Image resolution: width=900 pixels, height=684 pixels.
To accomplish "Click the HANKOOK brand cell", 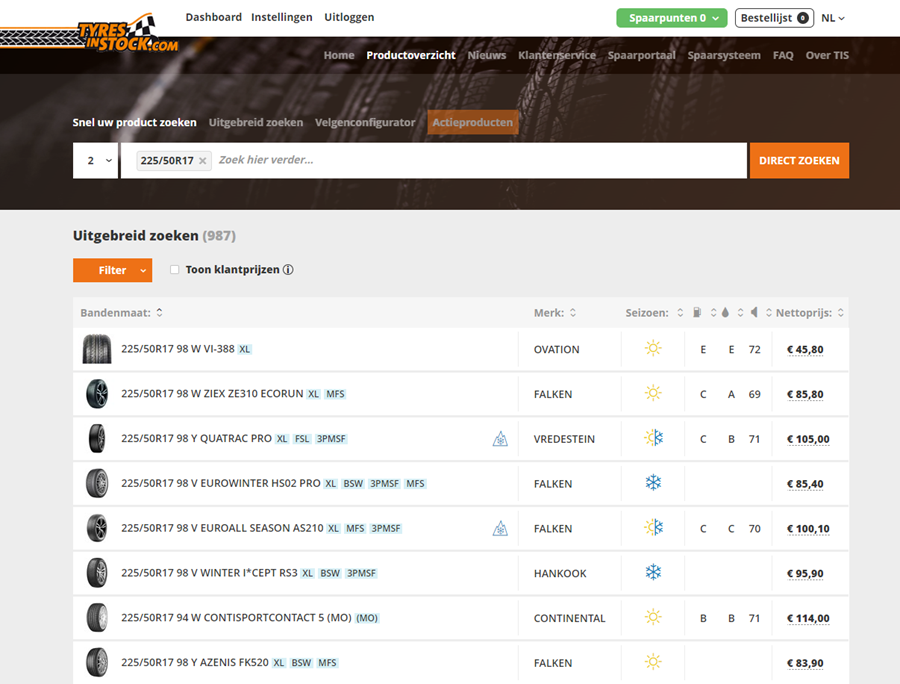I will 560,573.
